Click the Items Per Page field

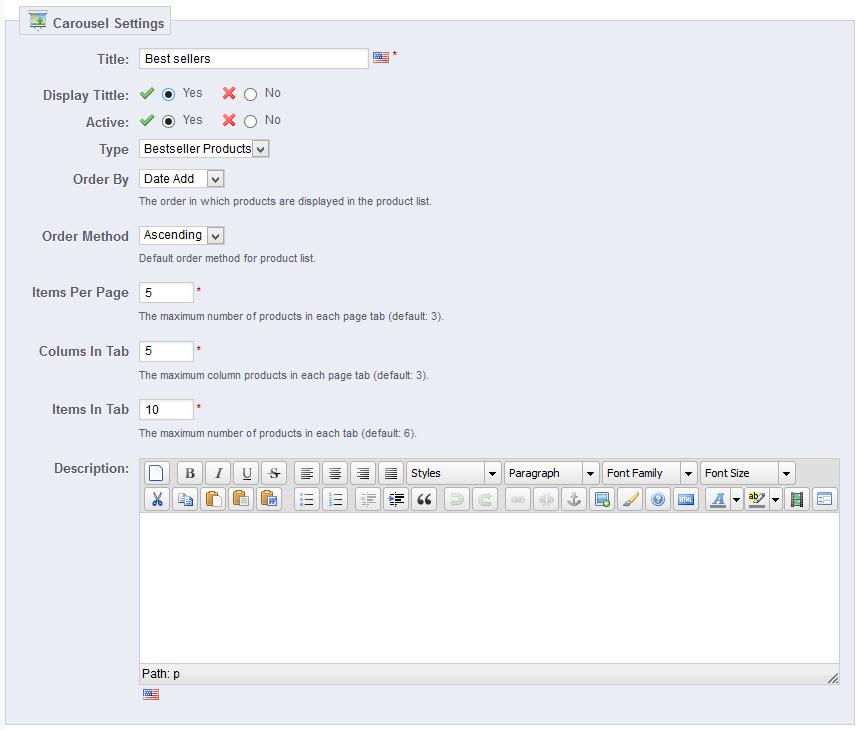click(x=166, y=292)
